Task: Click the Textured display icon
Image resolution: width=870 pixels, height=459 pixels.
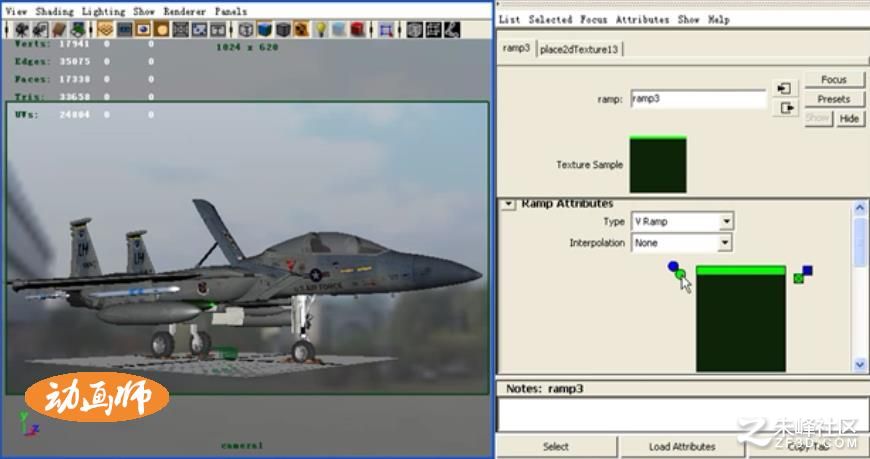Action: pyautogui.click(x=302, y=30)
